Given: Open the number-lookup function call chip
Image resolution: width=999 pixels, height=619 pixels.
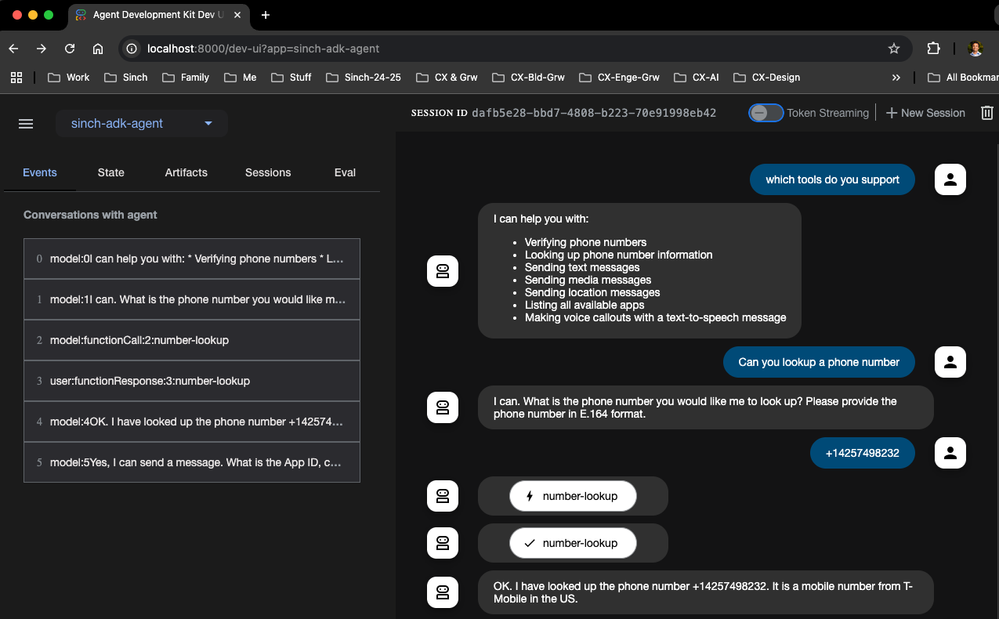Looking at the screenshot, I should click(x=572, y=496).
